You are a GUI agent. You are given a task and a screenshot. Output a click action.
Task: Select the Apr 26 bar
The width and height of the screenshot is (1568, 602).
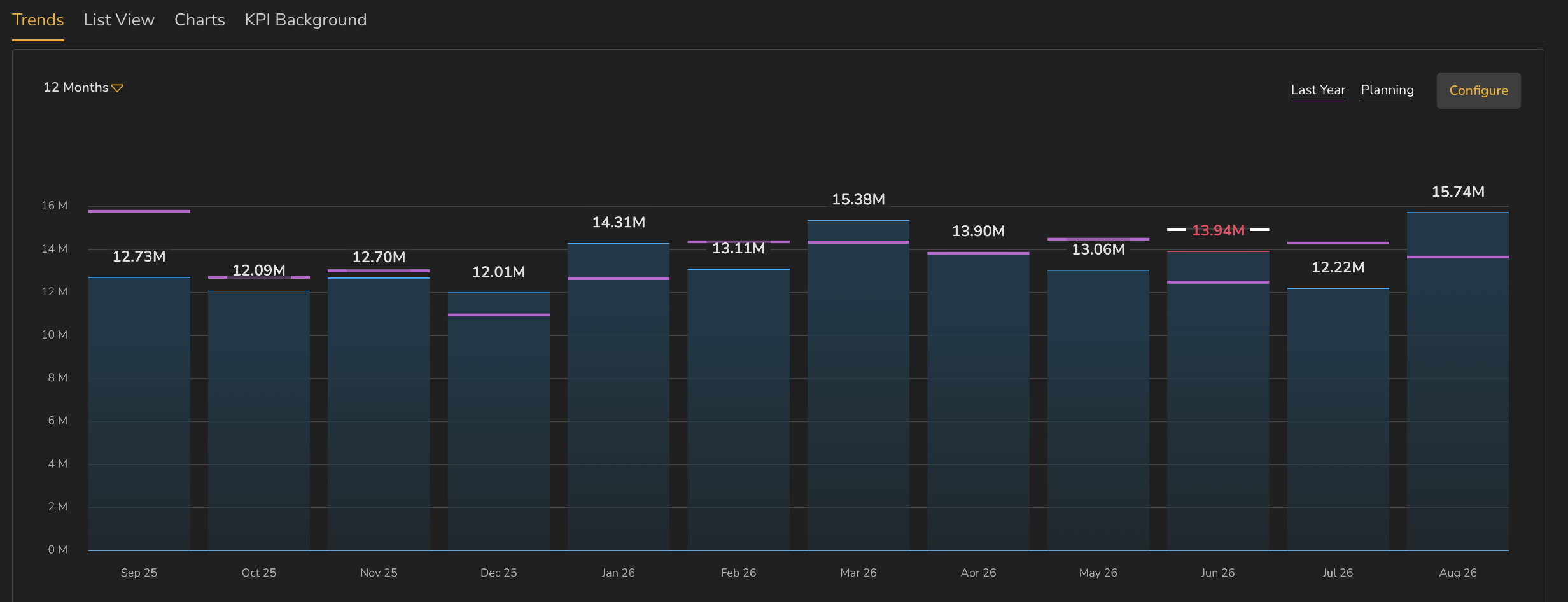[978, 401]
